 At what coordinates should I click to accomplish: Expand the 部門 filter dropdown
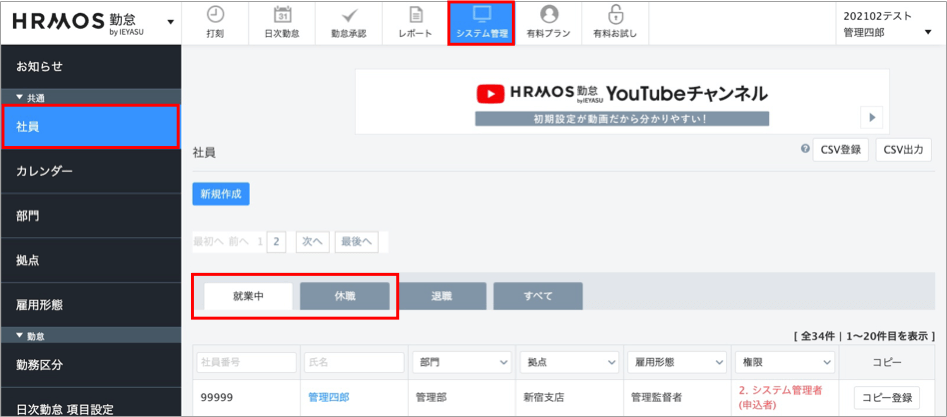pos(461,362)
